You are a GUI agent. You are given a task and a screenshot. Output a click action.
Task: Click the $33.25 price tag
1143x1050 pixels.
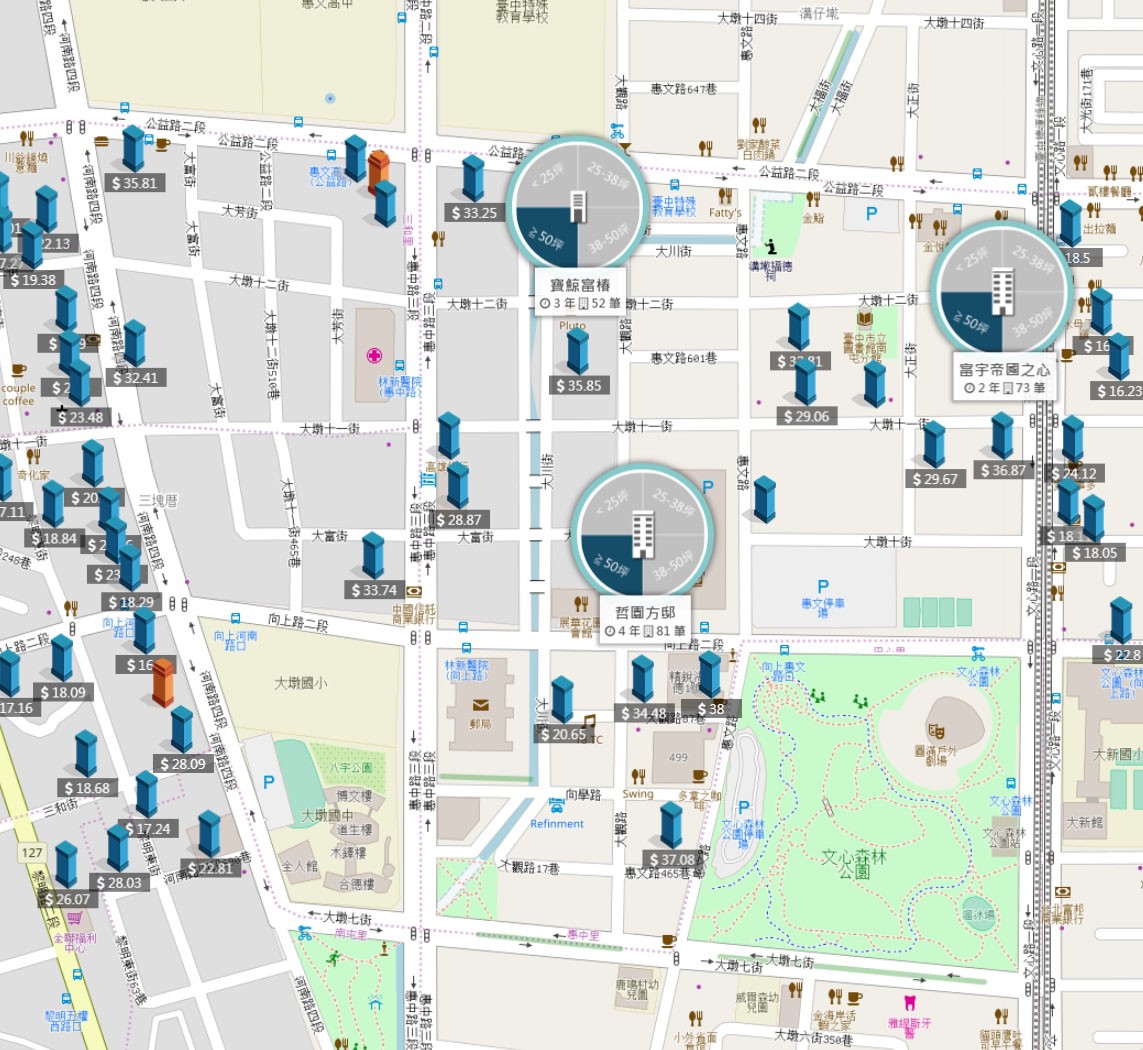coord(475,213)
